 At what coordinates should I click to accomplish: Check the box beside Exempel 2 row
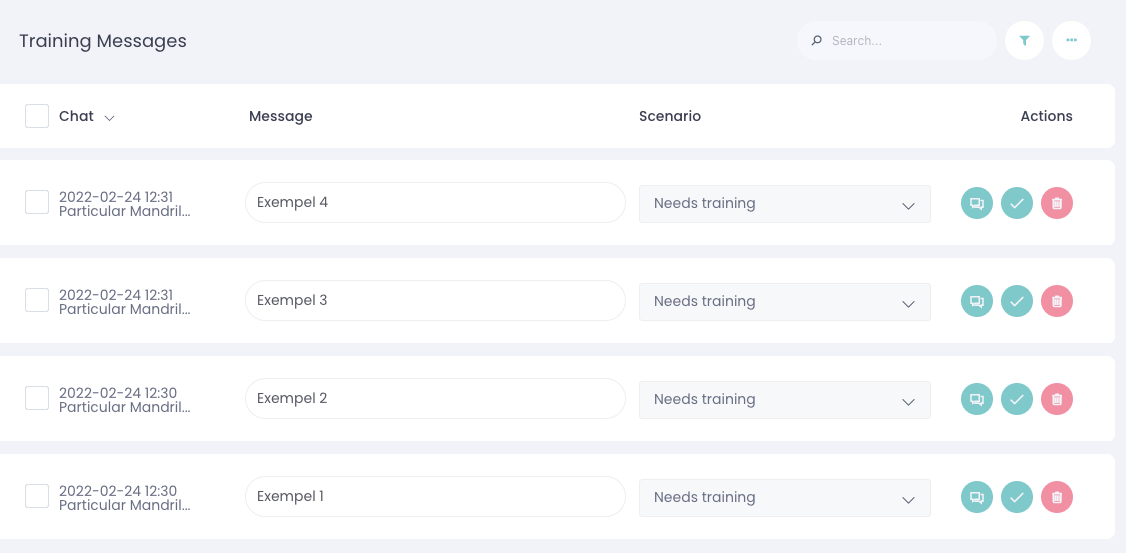tap(37, 398)
